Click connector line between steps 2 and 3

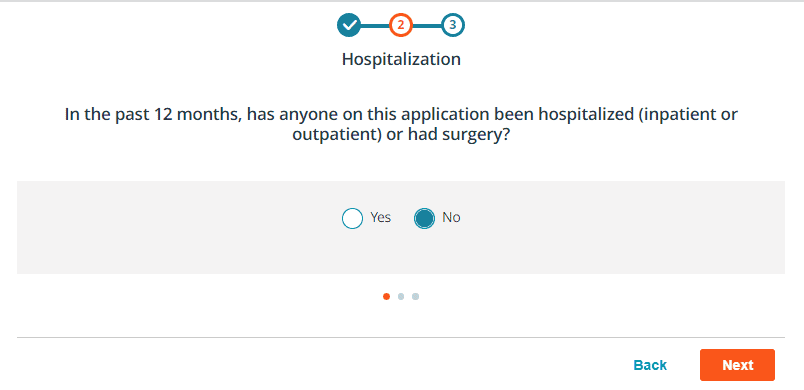coord(427,25)
